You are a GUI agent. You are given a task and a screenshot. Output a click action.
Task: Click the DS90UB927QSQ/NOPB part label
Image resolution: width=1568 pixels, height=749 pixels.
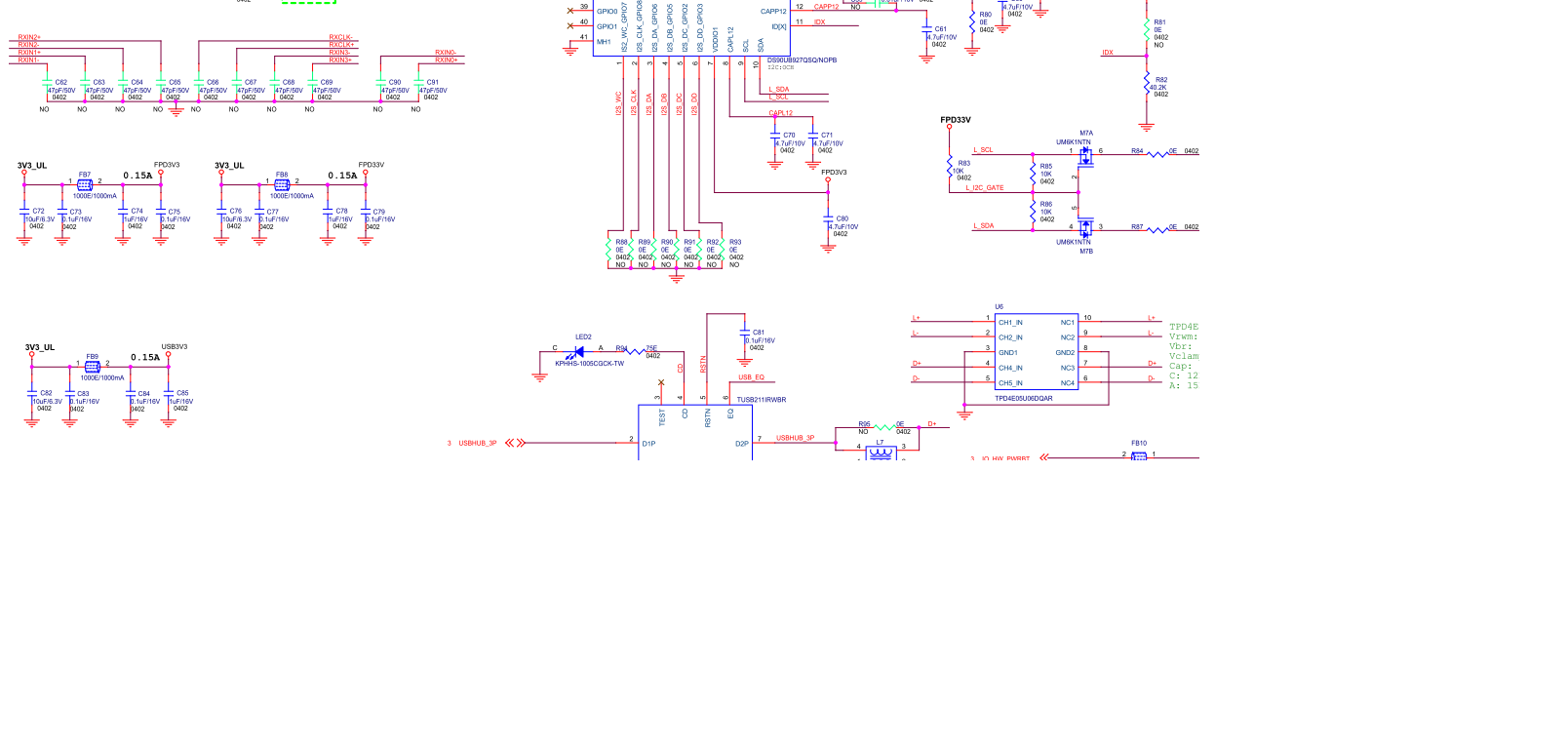tap(802, 60)
